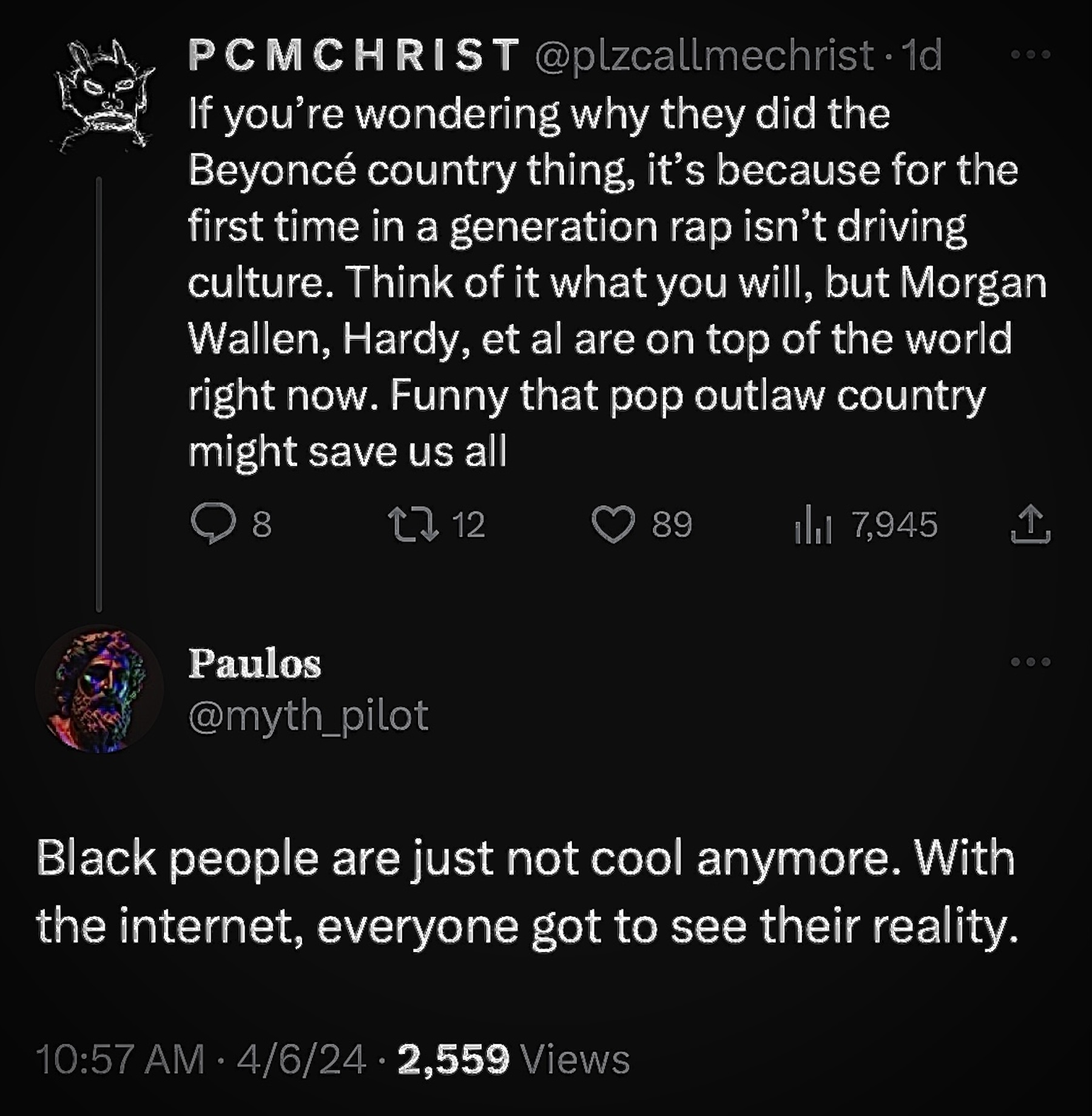Image resolution: width=1092 pixels, height=1116 pixels.
Task: Open the tweet text about Beyoncé country
Action: [607, 282]
